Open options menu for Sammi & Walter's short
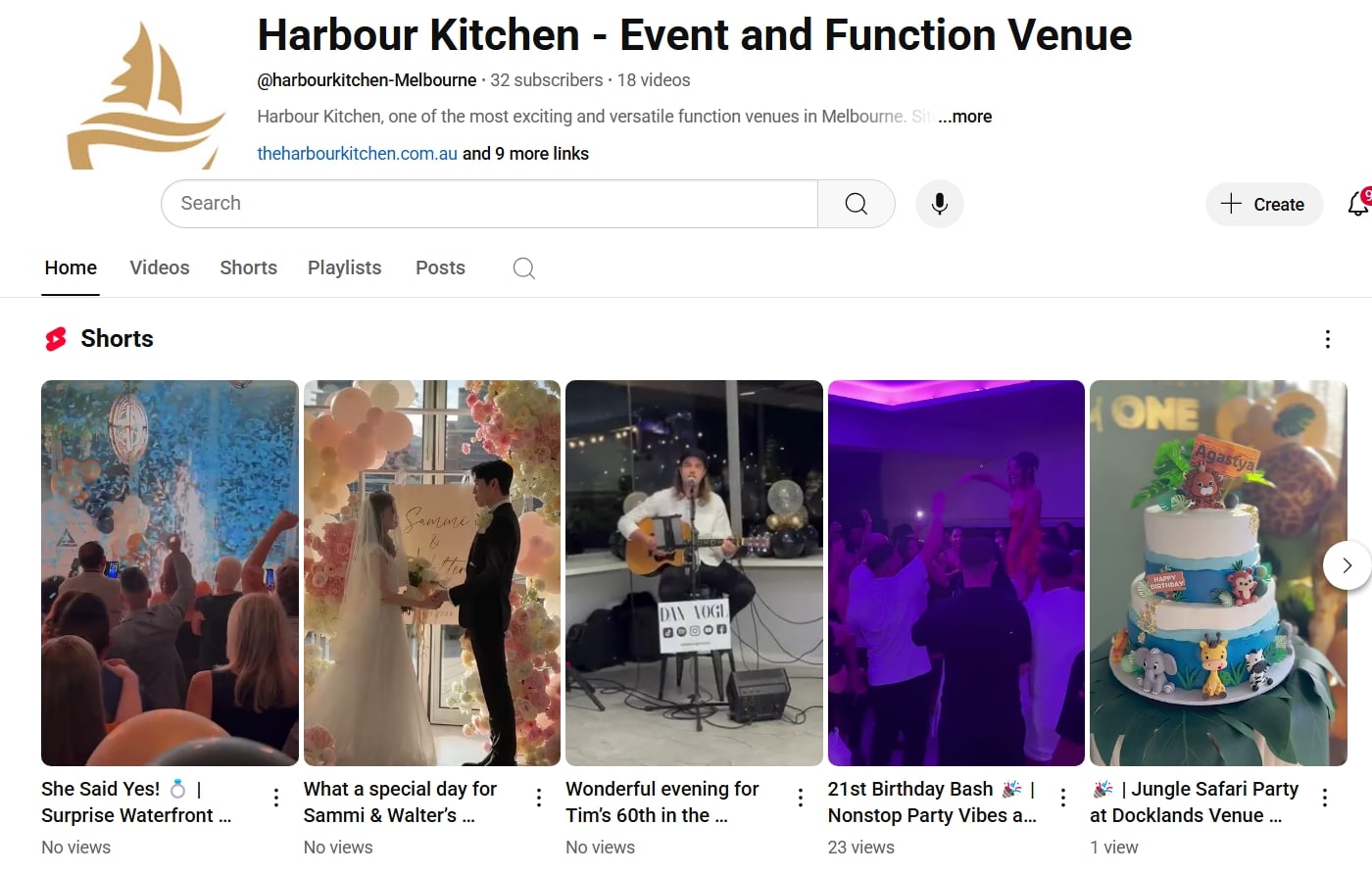The width and height of the screenshot is (1372, 874). [x=538, y=798]
